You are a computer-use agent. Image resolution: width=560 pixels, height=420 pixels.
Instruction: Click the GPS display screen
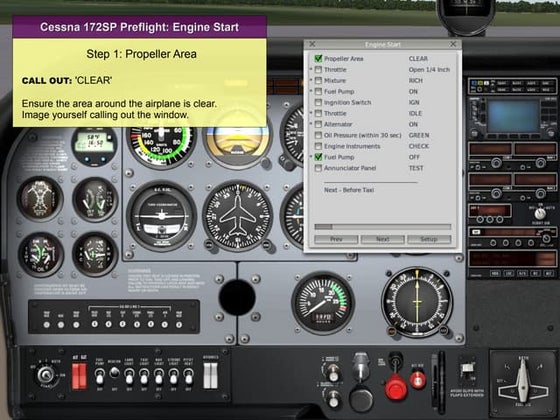513,116
